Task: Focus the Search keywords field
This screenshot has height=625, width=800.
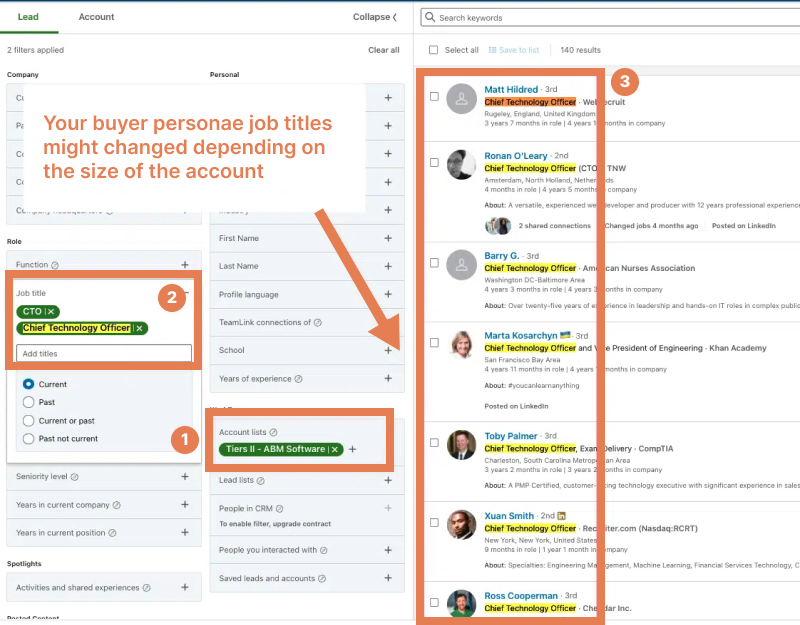Action: tap(610, 17)
